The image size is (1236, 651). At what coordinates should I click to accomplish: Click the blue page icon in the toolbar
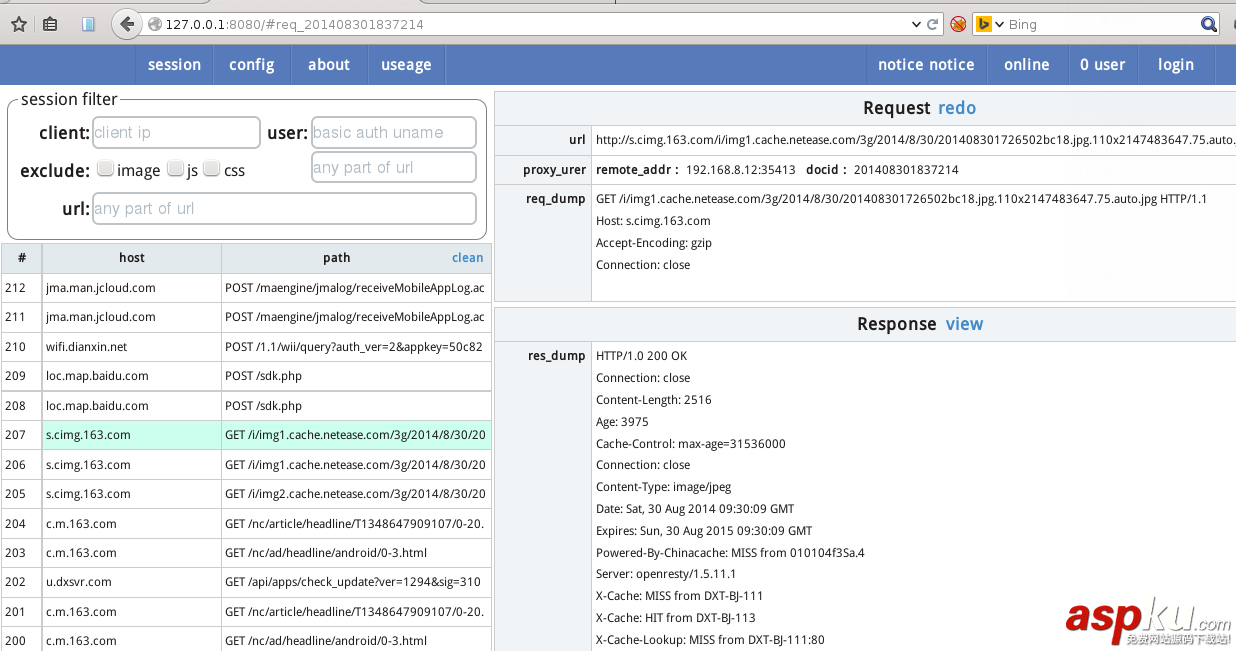tap(88, 24)
